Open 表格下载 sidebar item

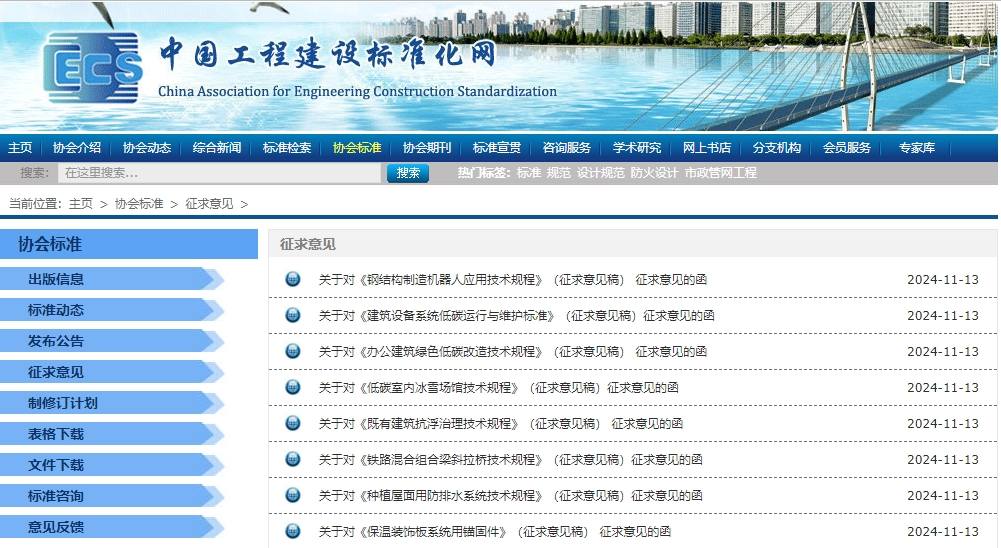tap(56, 434)
